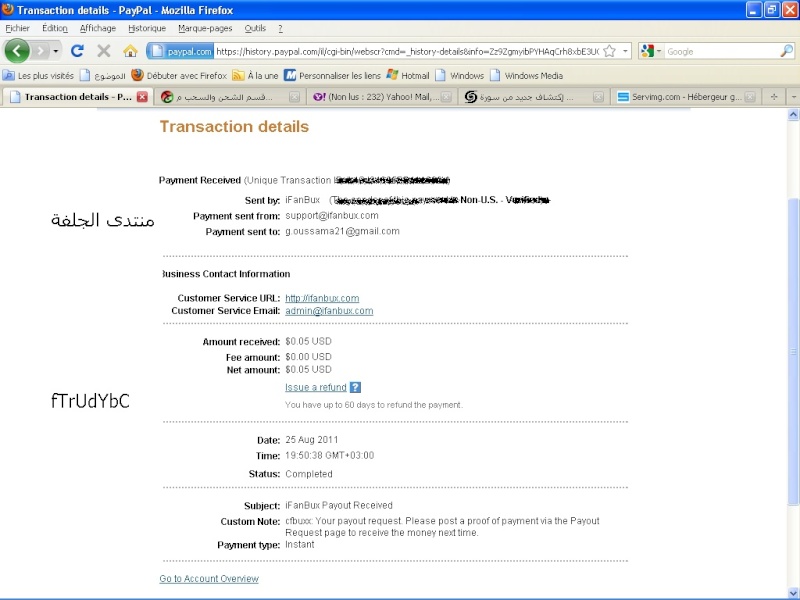The width and height of the screenshot is (800, 600).
Task: Open the URL bar history dropdown
Action: click(x=626, y=52)
